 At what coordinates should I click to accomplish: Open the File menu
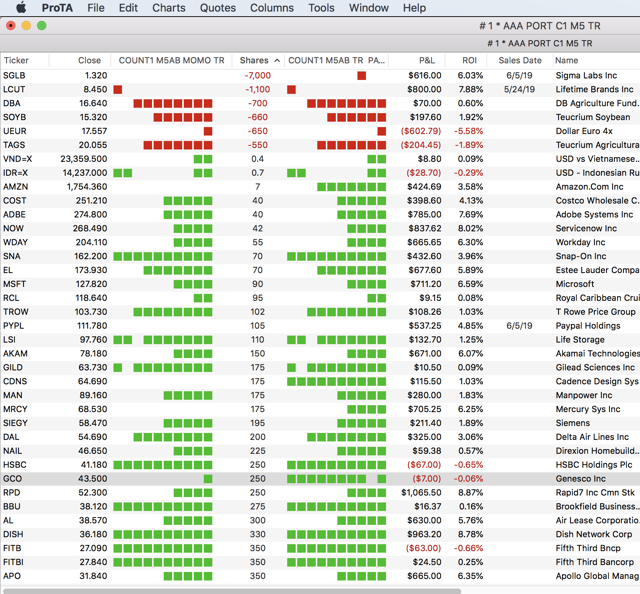(x=96, y=8)
